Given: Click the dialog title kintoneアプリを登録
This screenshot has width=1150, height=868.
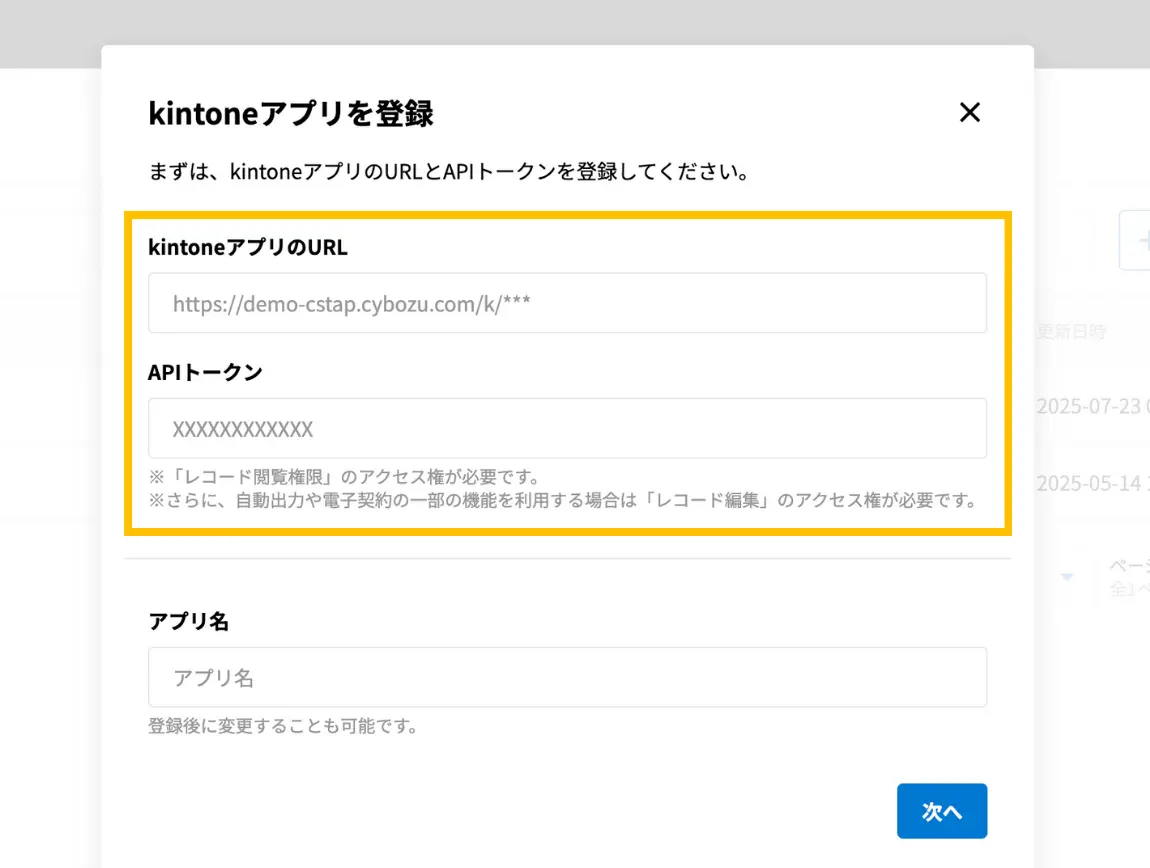Looking at the screenshot, I should (x=290, y=114).
